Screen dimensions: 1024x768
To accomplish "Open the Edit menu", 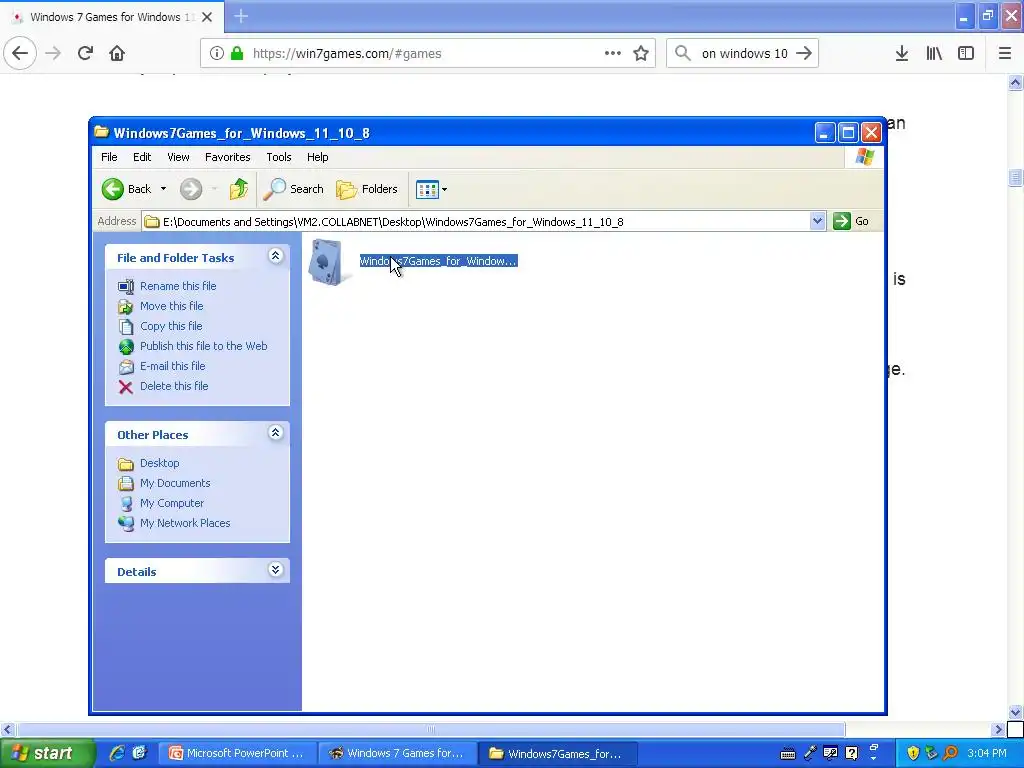I will (x=142, y=157).
